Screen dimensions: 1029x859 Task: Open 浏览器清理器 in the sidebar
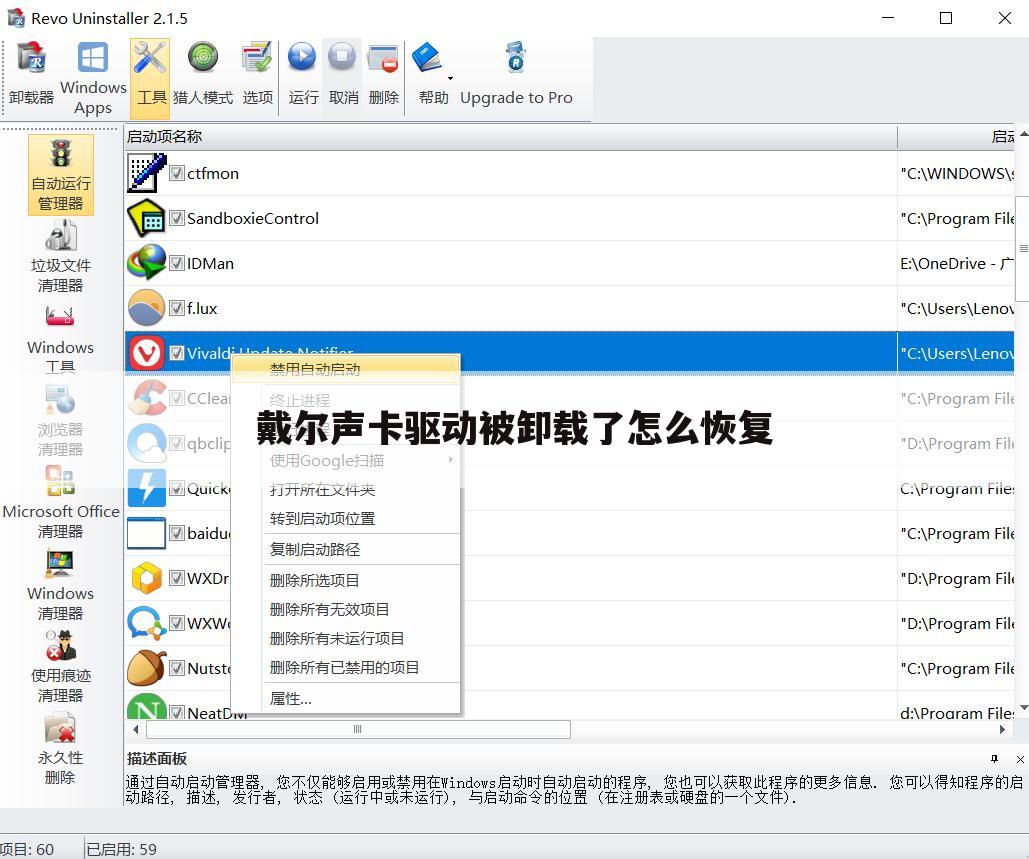(60, 421)
